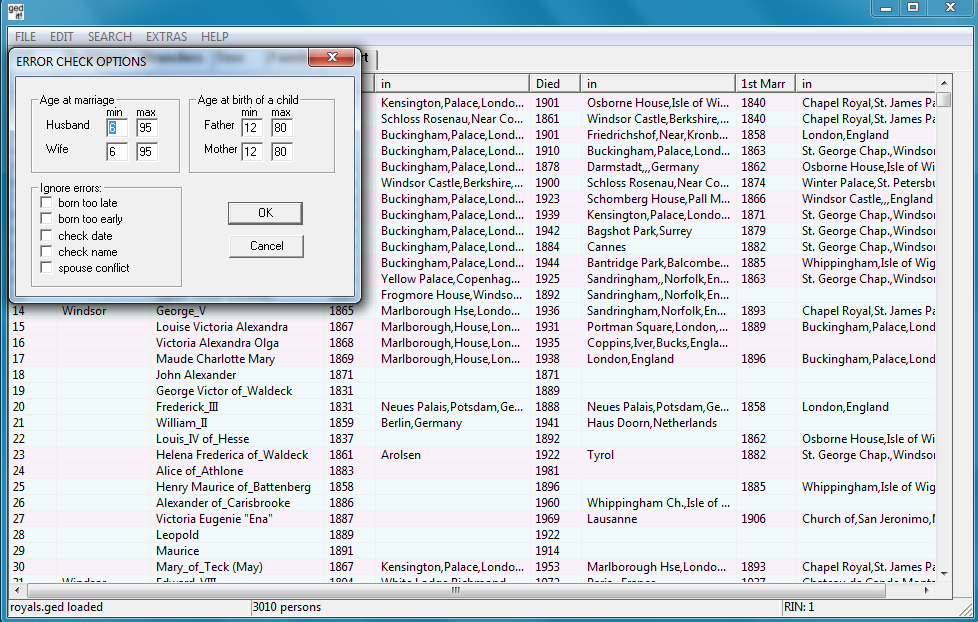Click the horizontal scrollbar right arrow

click(x=927, y=590)
